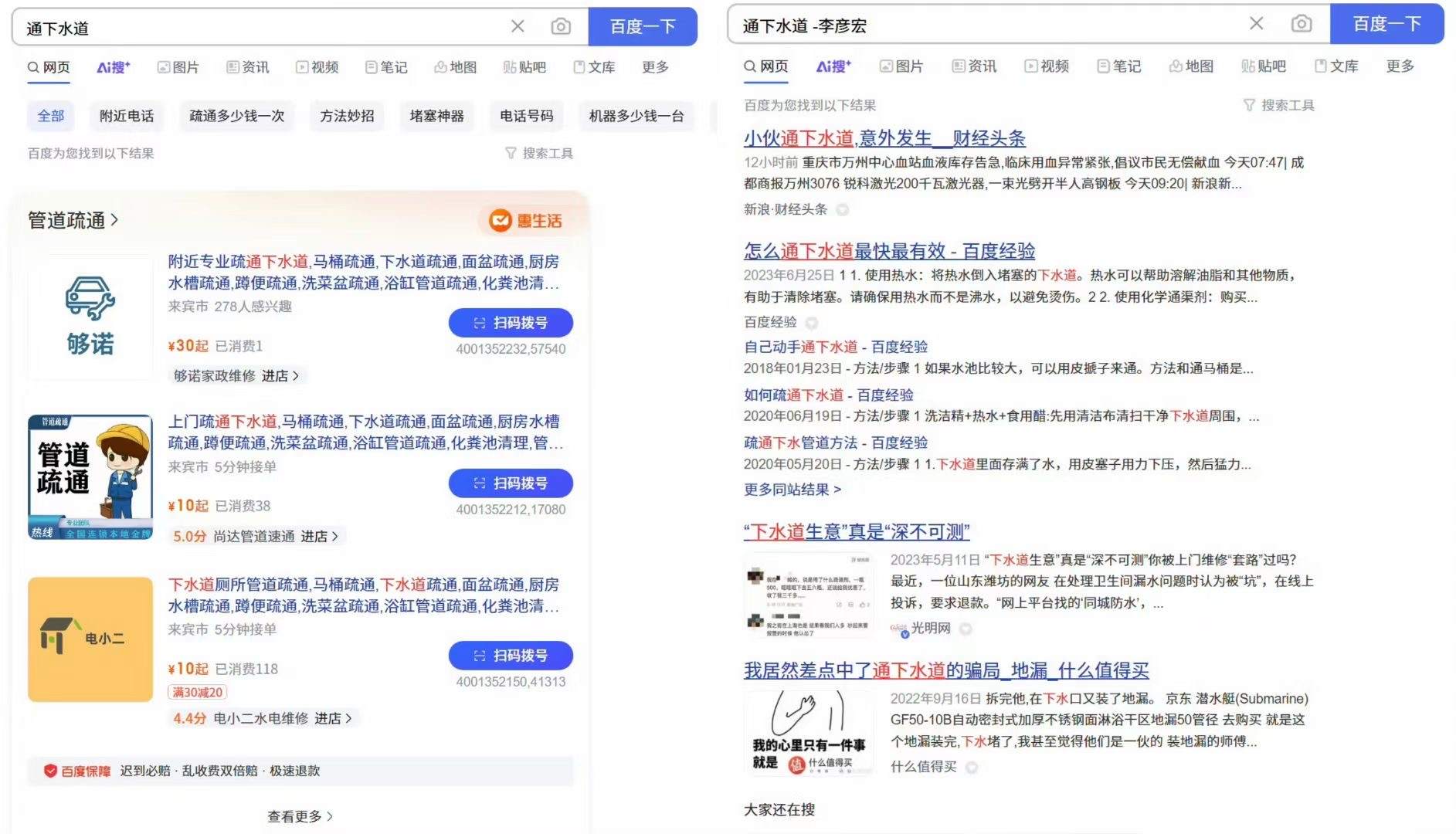Click the right 百度一下 search button
The height and width of the screenshot is (834, 1456).
coord(1386,24)
